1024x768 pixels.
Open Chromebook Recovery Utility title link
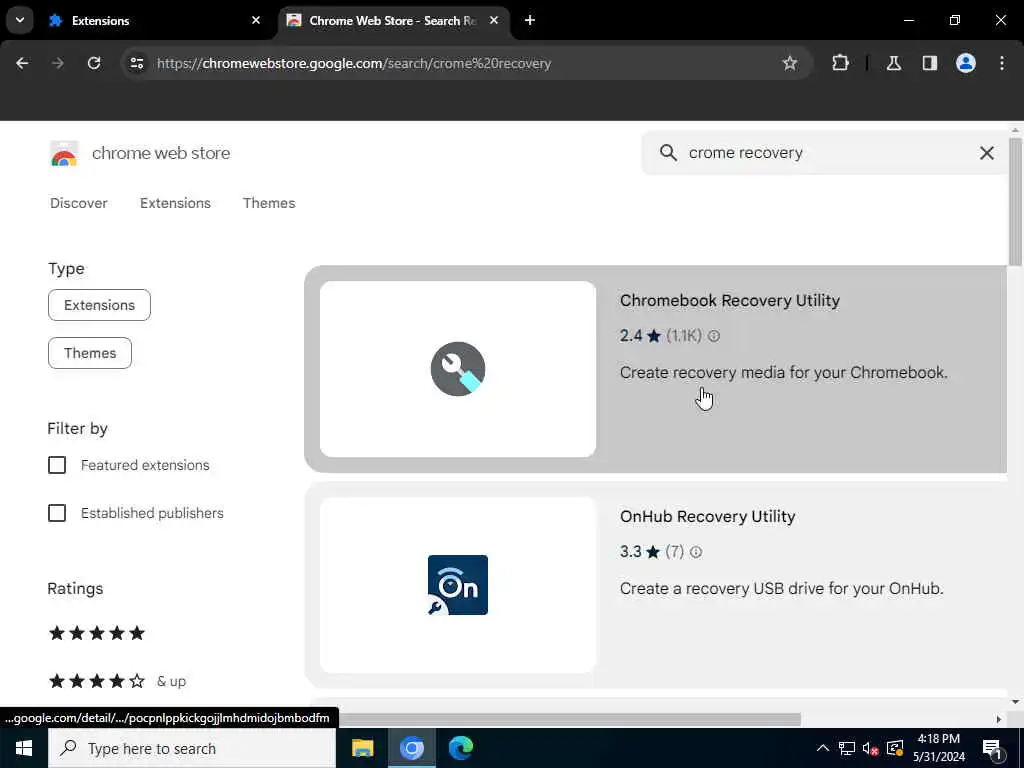(x=729, y=300)
